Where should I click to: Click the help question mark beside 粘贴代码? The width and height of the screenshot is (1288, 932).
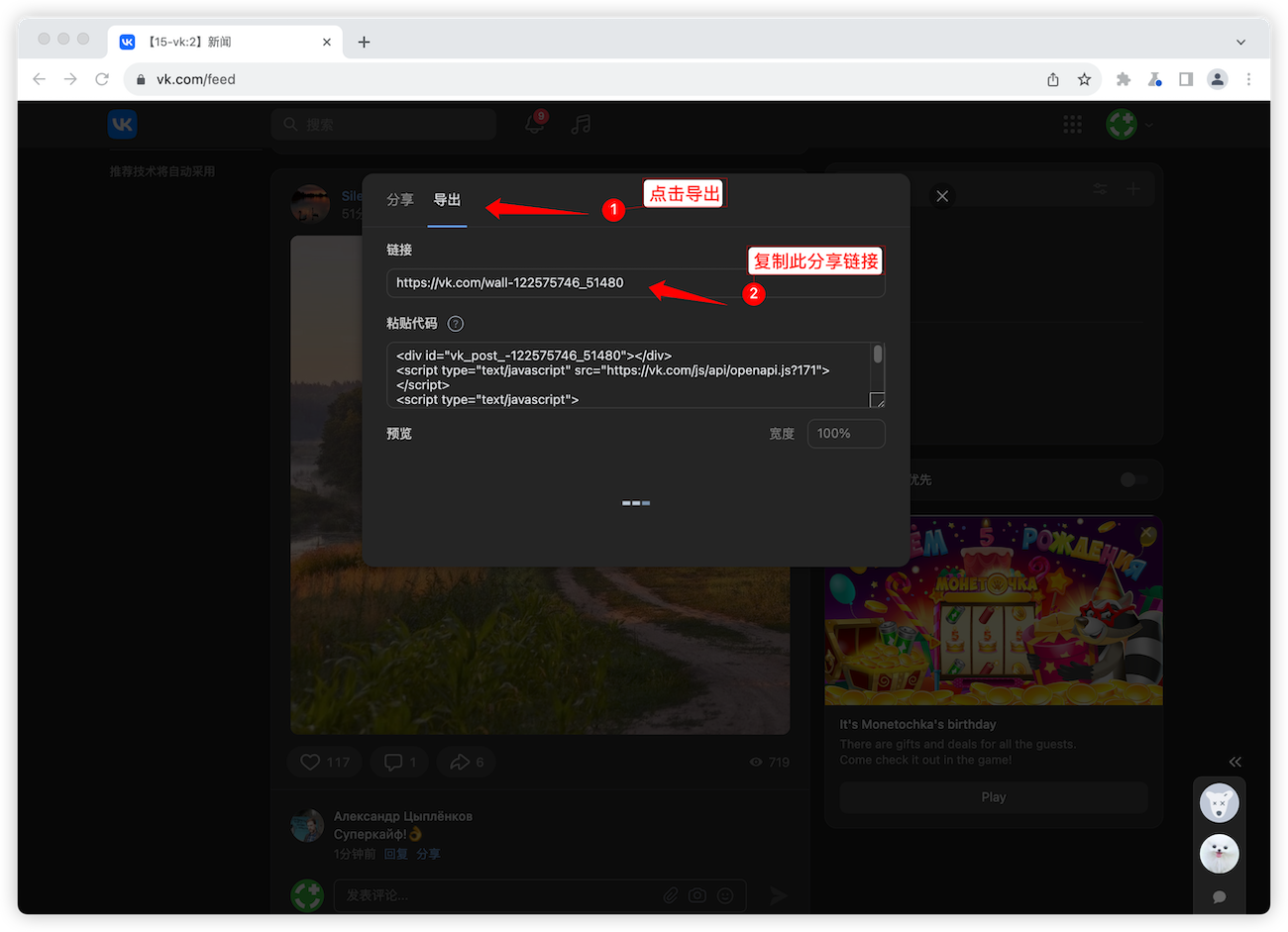coord(456,324)
